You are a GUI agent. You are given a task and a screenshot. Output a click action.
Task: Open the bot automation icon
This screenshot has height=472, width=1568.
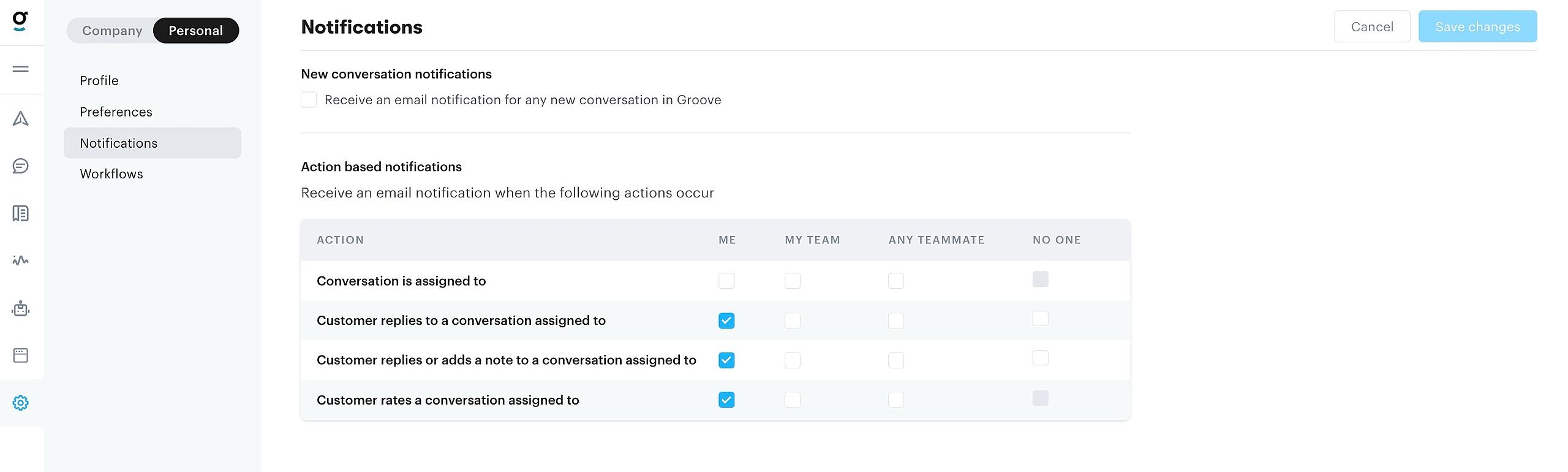pos(20,308)
